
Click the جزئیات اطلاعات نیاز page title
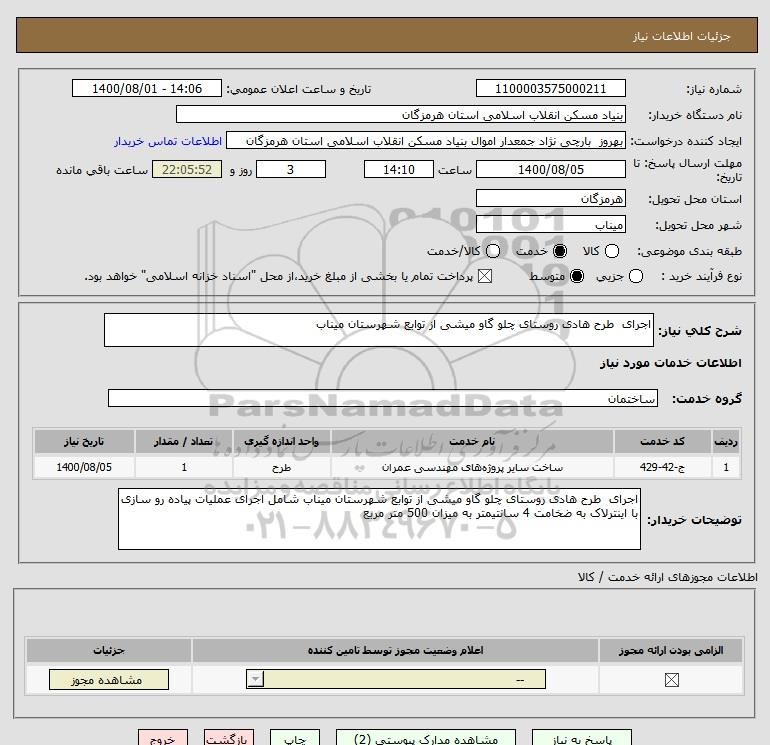point(682,36)
